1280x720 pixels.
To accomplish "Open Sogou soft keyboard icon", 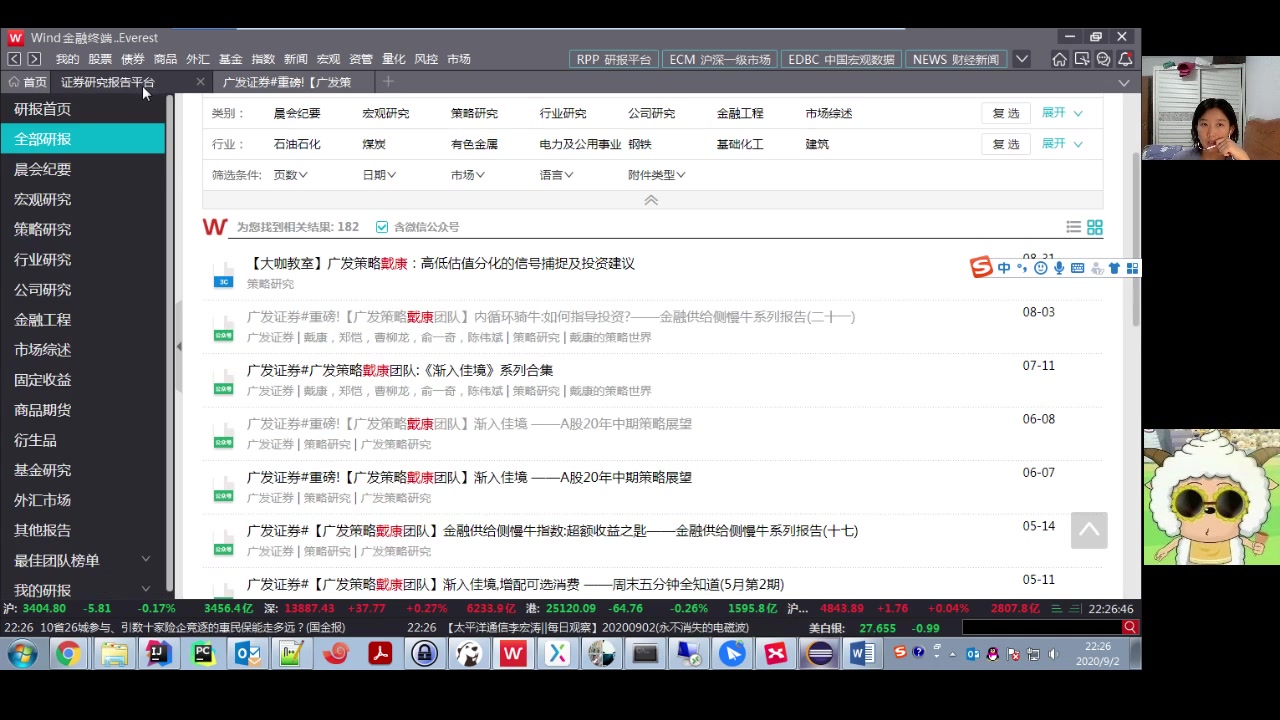I will (x=1077, y=268).
